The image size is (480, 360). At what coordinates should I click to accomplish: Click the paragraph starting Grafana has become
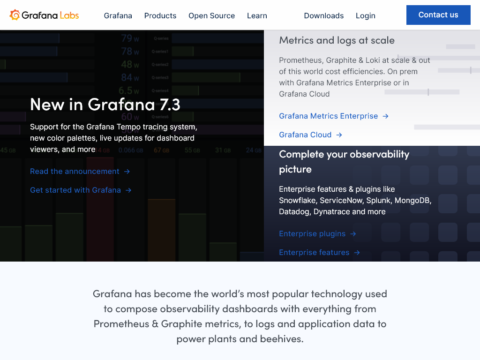coord(240,316)
